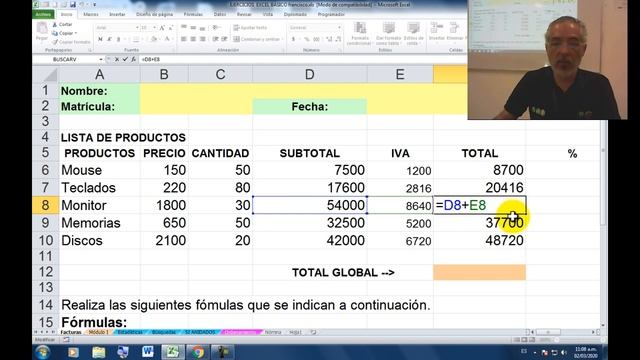
Task: Click the increase decimals icon
Action: (329, 39)
